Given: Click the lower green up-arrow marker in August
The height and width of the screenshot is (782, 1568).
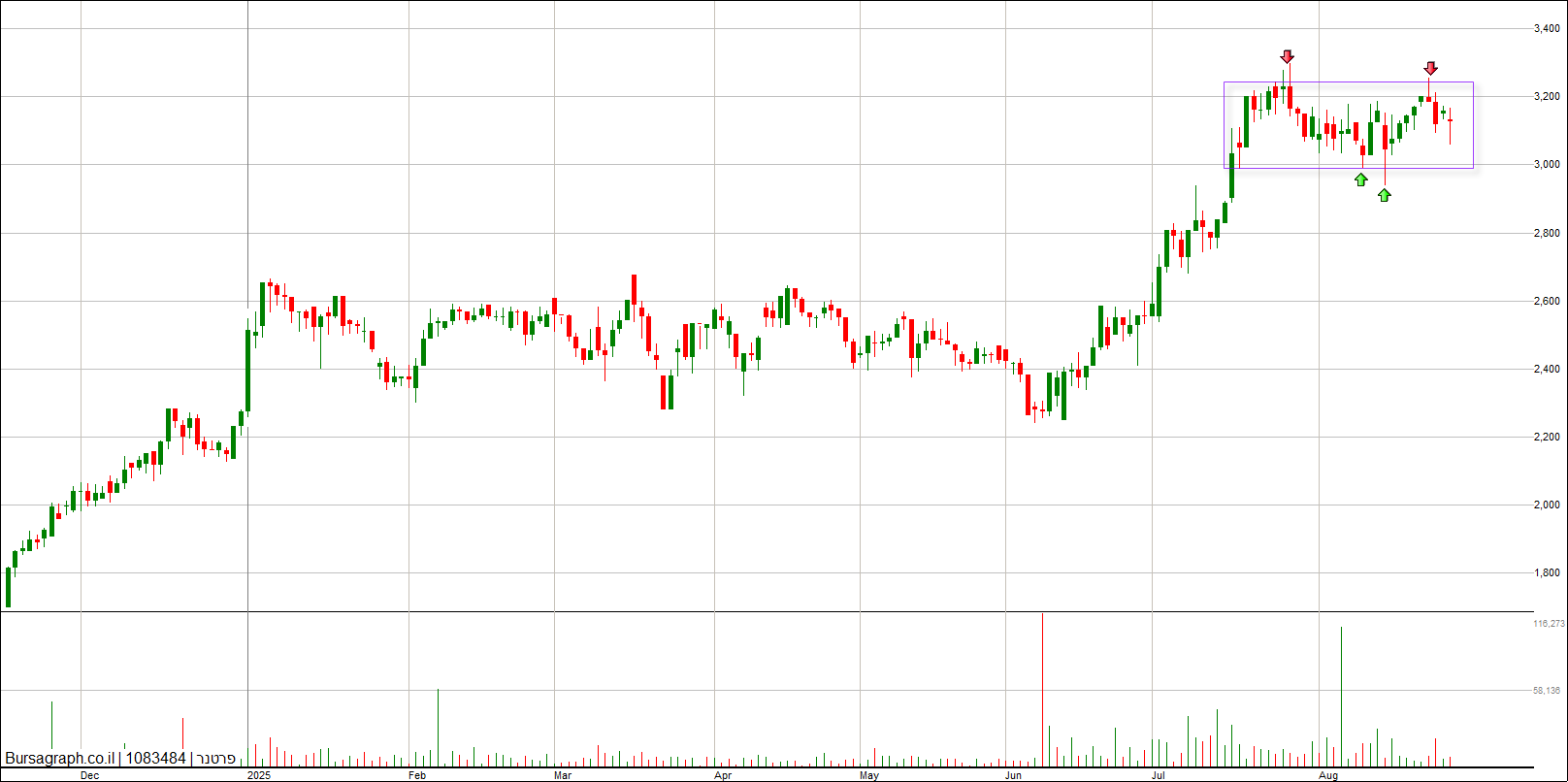Looking at the screenshot, I should coord(1385,195).
